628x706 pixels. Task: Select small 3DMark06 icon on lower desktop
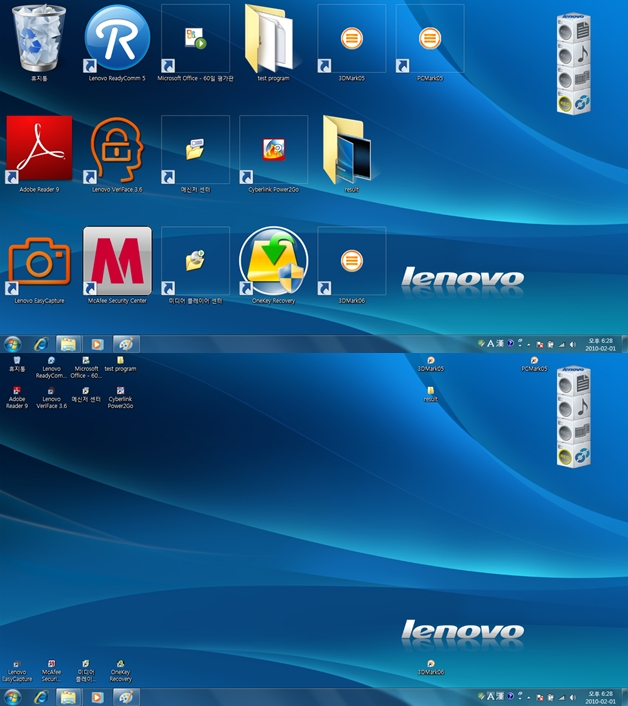pos(431,664)
